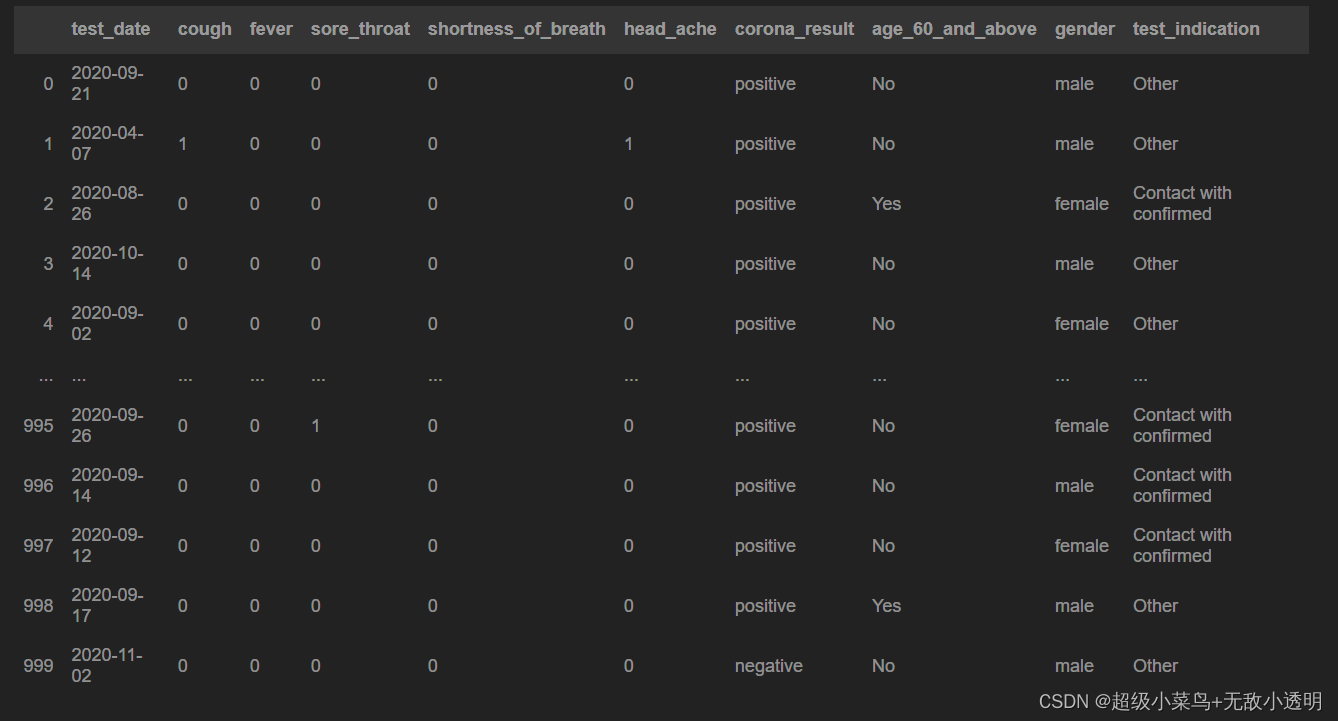Click Contact with confirmed in row 997
Screen dimensions: 1338x721
[x=1182, y=545]
